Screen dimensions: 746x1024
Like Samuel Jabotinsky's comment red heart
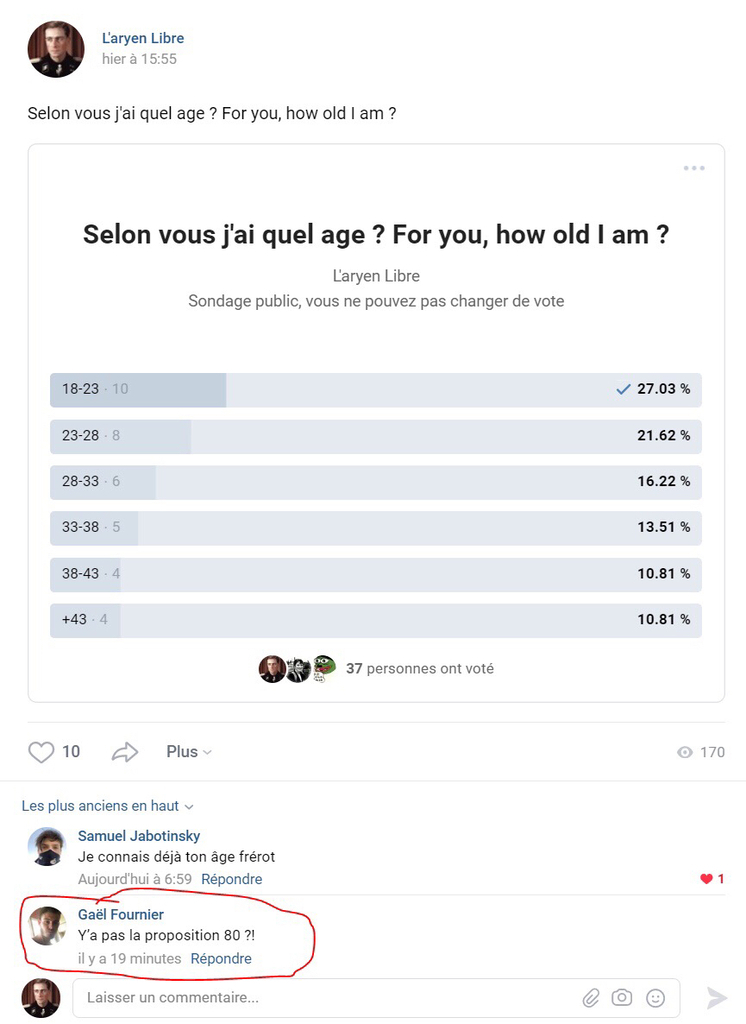[707, 879]
